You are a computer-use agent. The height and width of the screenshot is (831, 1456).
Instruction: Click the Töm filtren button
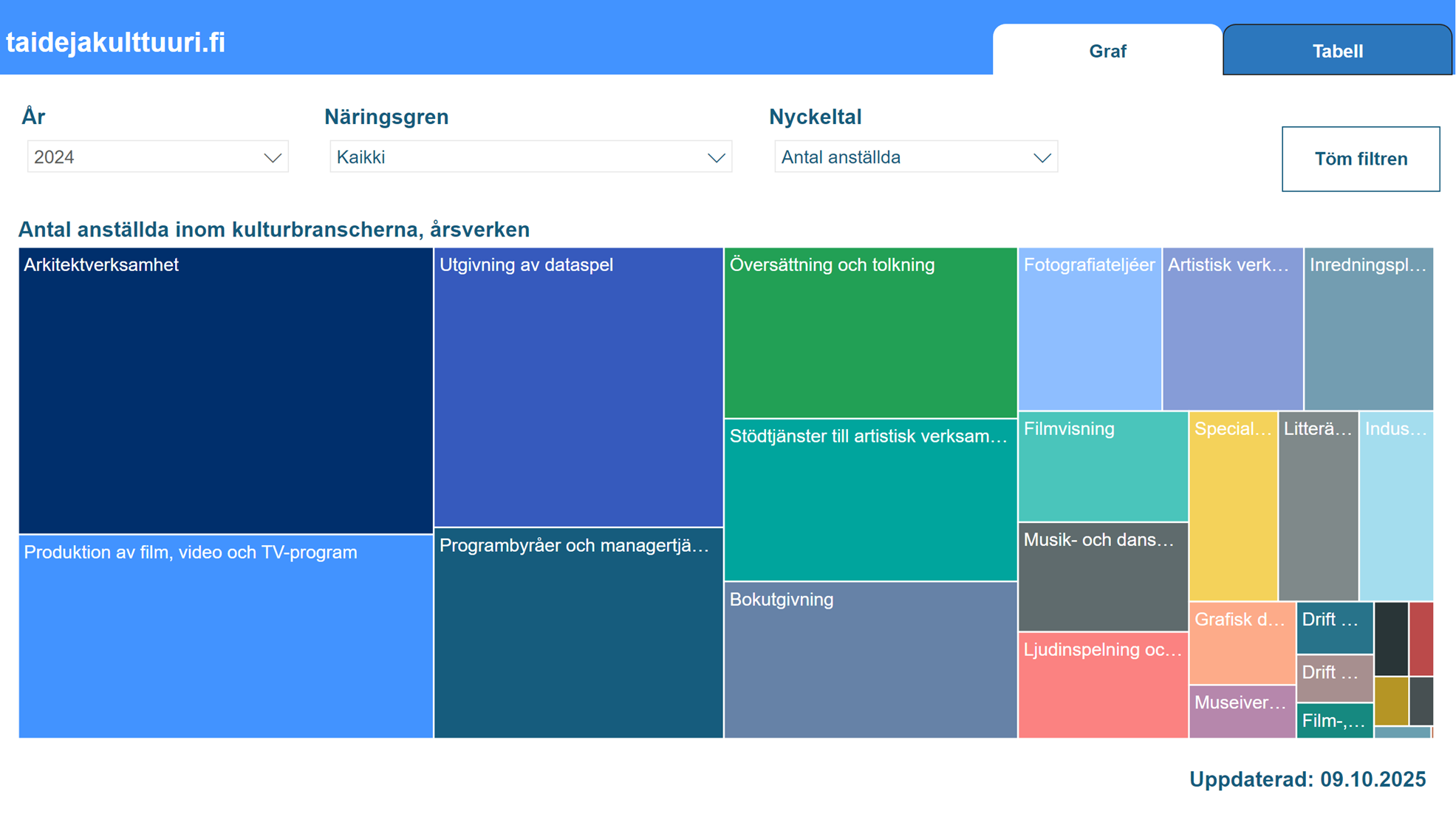(1360, 159)
